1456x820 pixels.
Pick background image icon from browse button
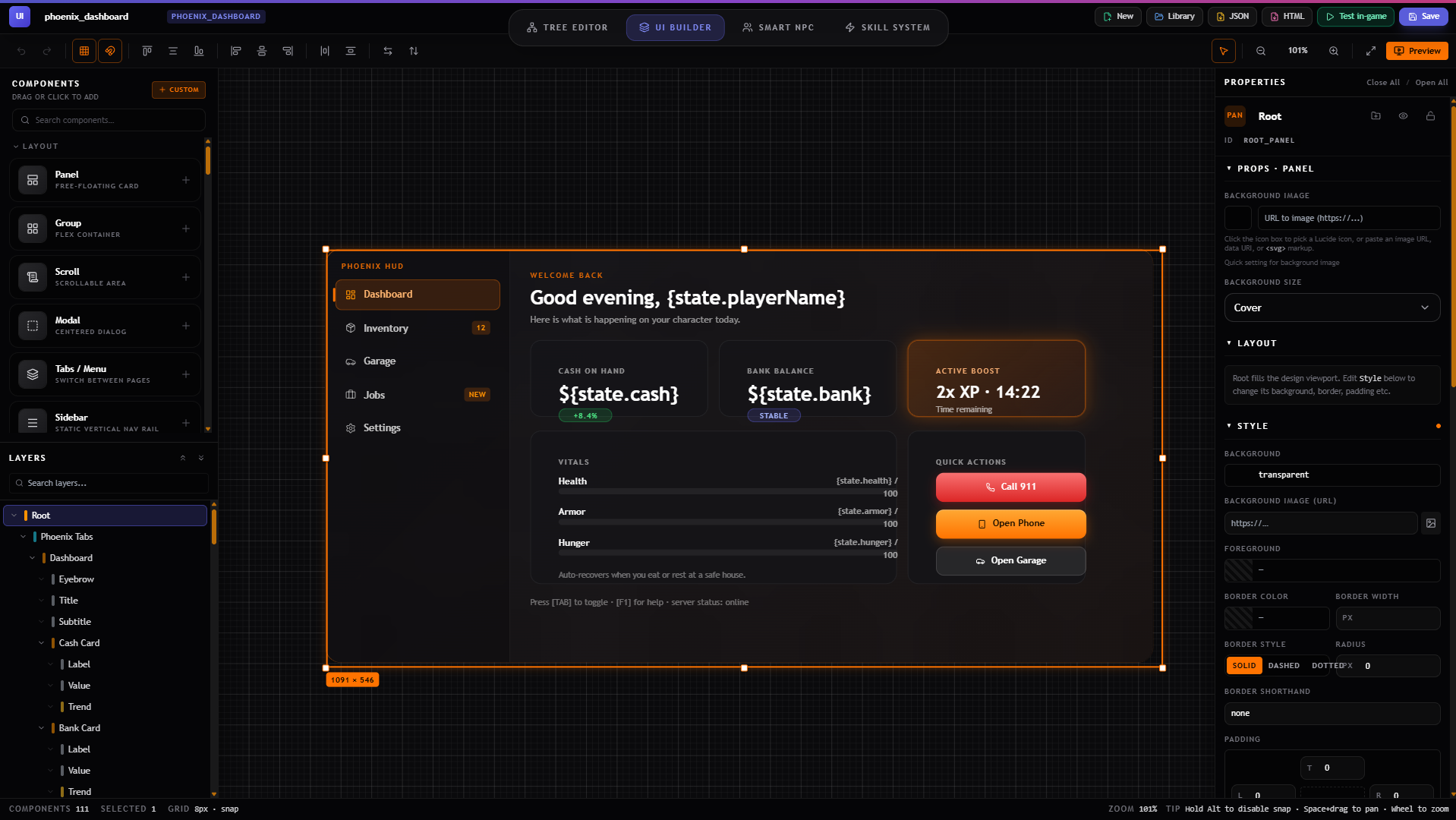click(x=1431, y=523)
